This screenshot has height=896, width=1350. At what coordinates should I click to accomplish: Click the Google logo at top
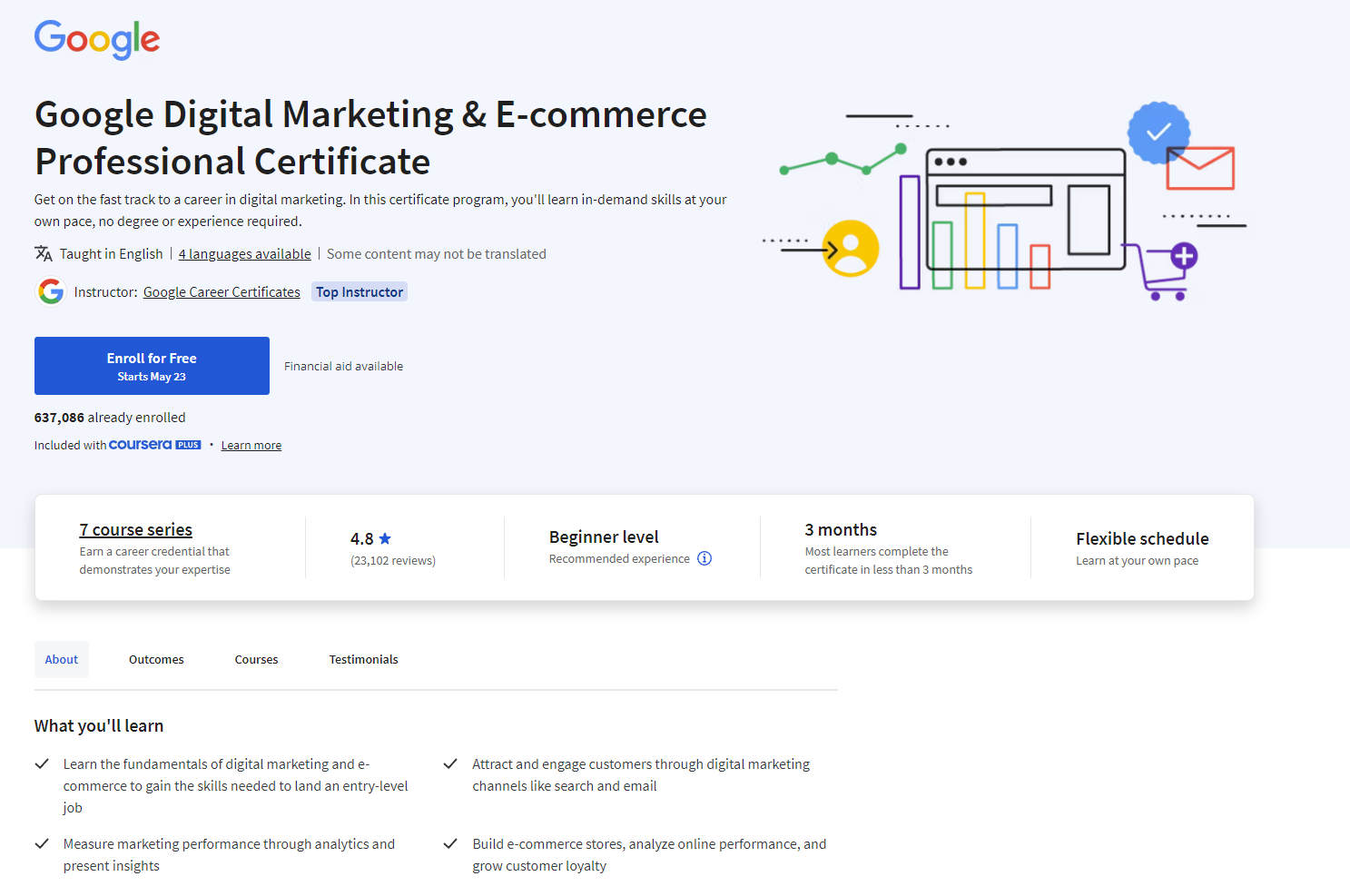point(96,39)
